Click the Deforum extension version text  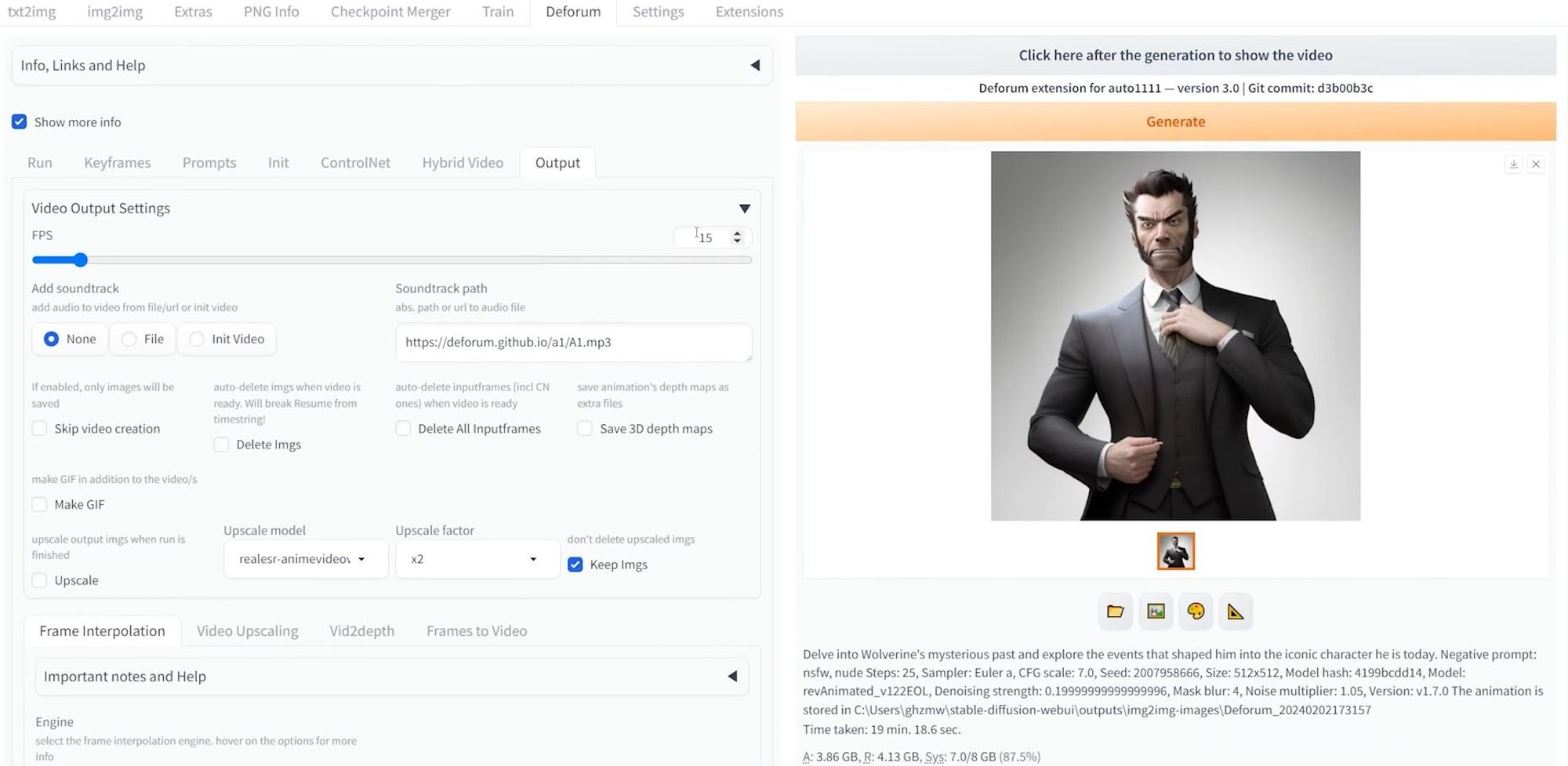tap(1175, 88)
